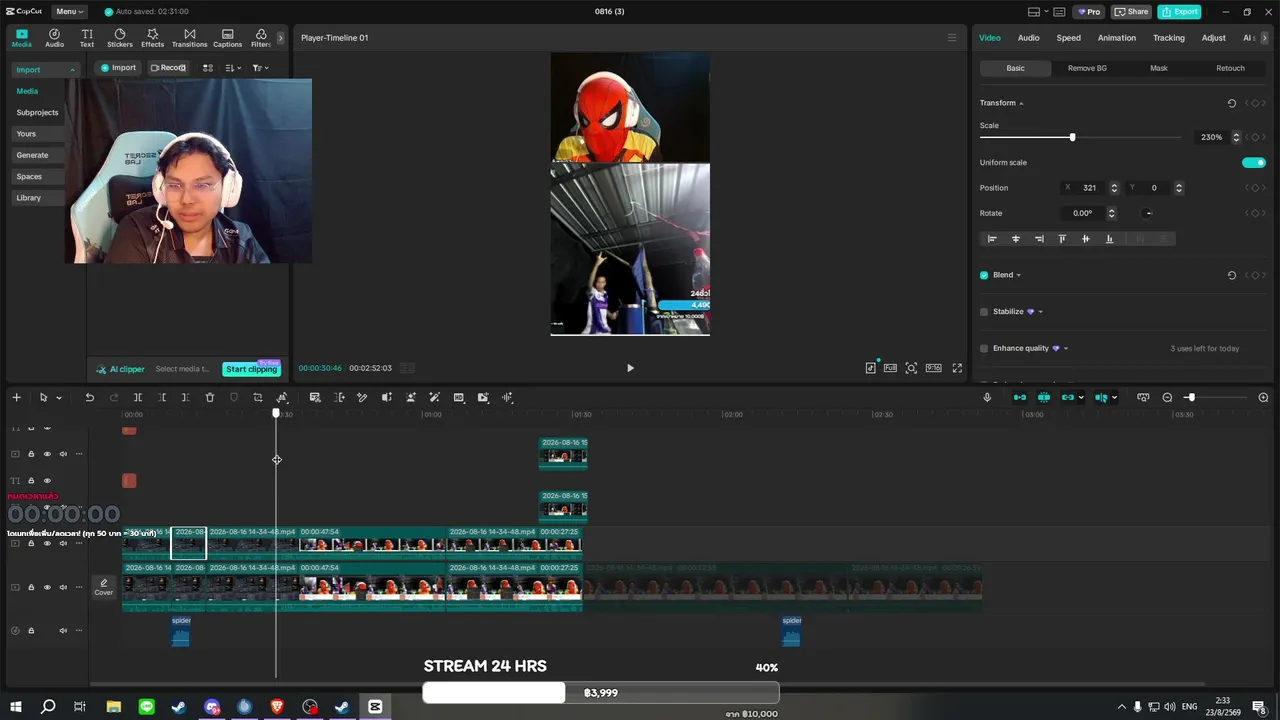Open the media sort dropdown
This screenshot has height=720, width=1280.
tap(233, 68)
